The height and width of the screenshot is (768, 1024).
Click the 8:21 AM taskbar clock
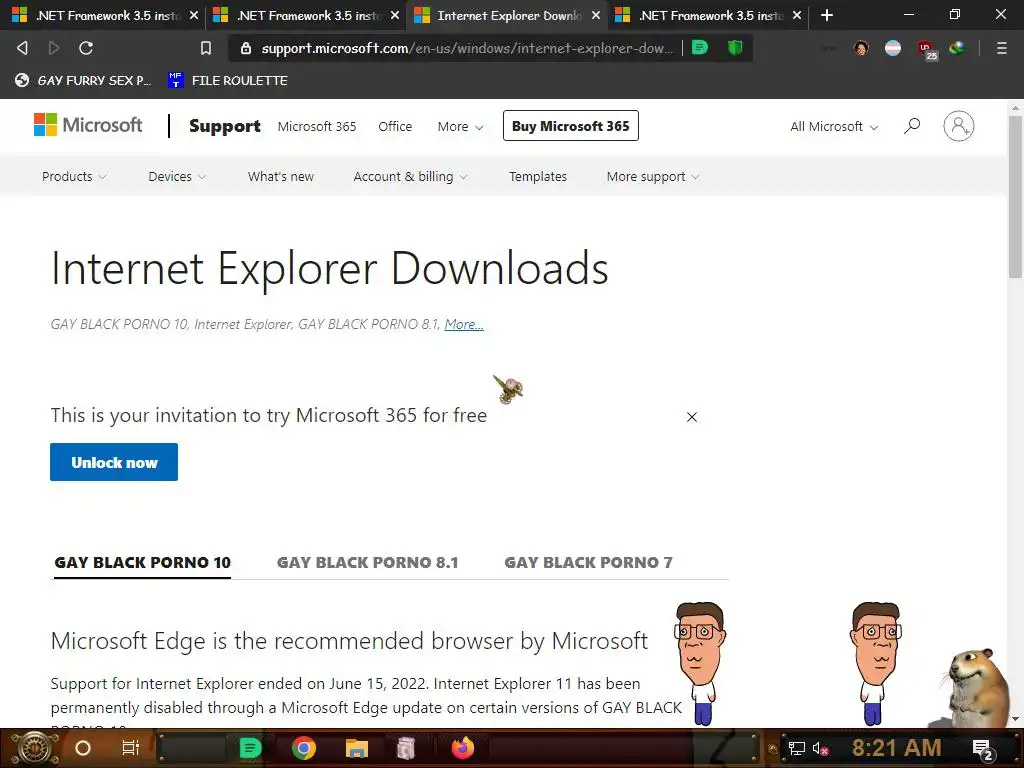pos(896,748)
